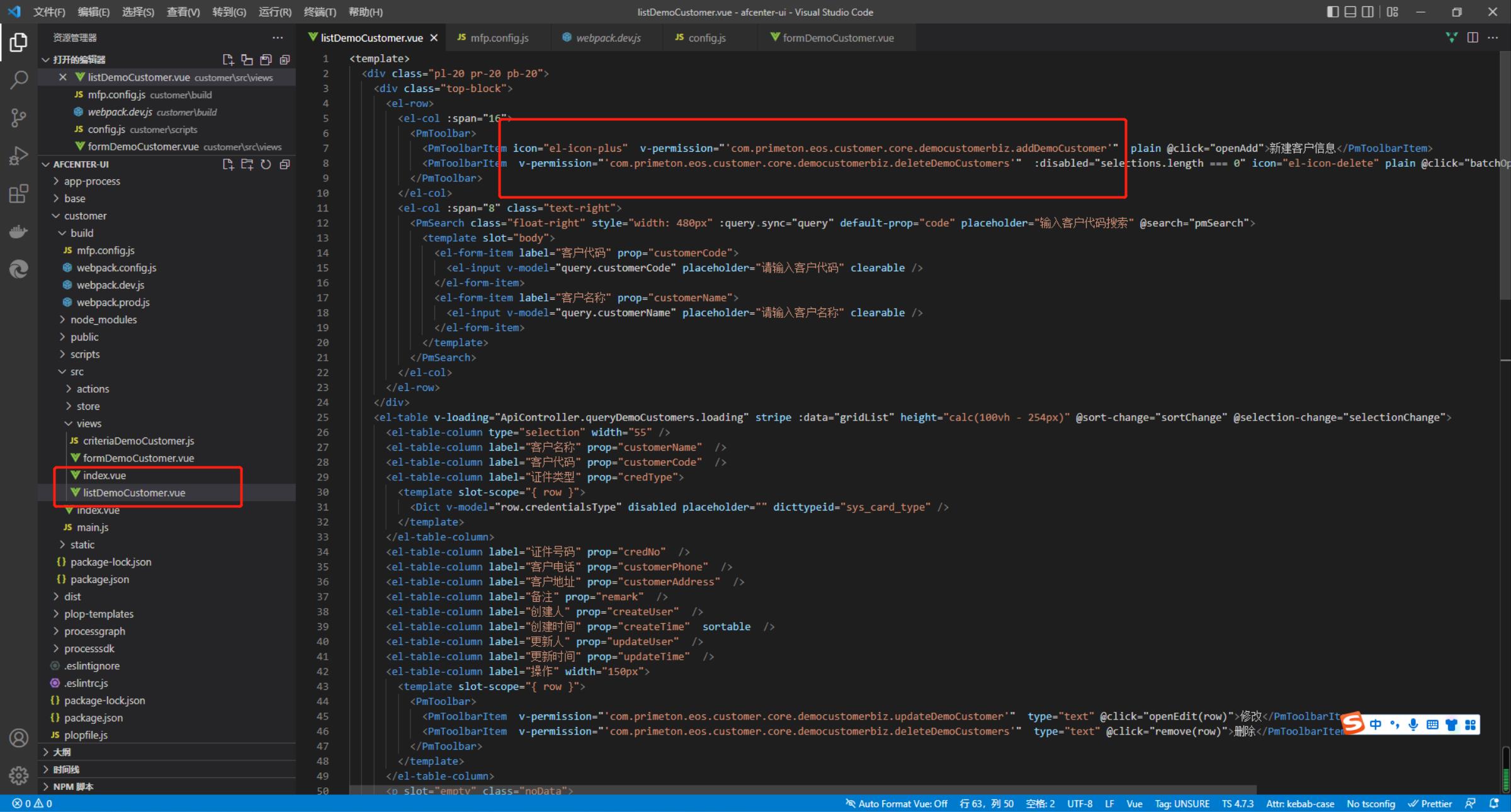Click new file icon in AFCENTER-UI header

[x=228, y=164]
